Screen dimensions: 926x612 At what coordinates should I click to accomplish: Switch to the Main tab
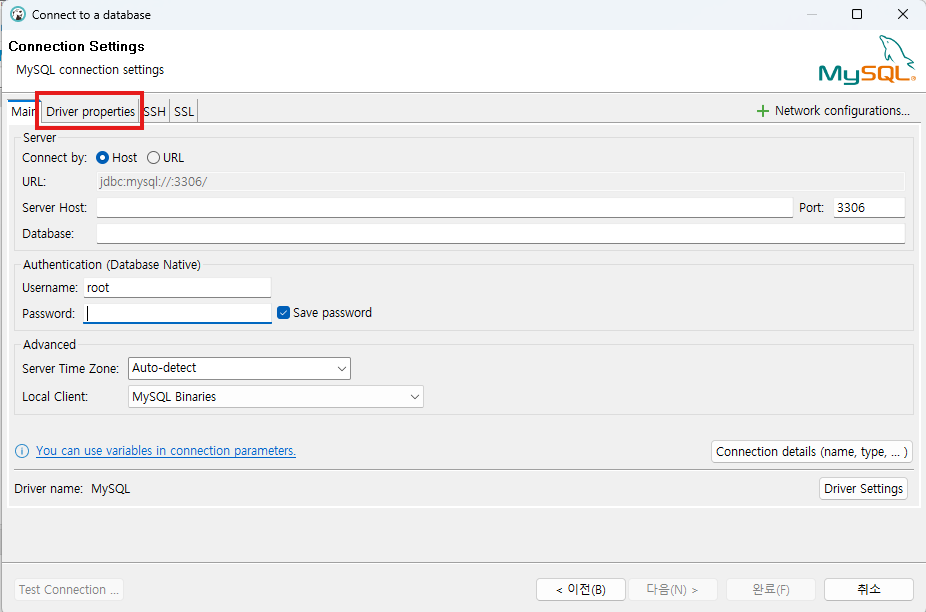(x=23, y=112)
